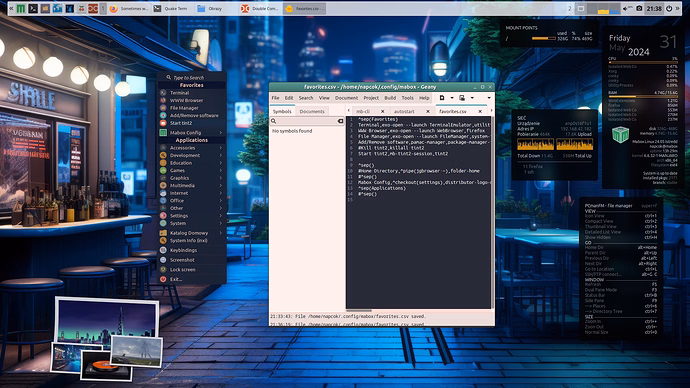
Task: Switch to the mb-cli editor tab
Action: (363, 111)
